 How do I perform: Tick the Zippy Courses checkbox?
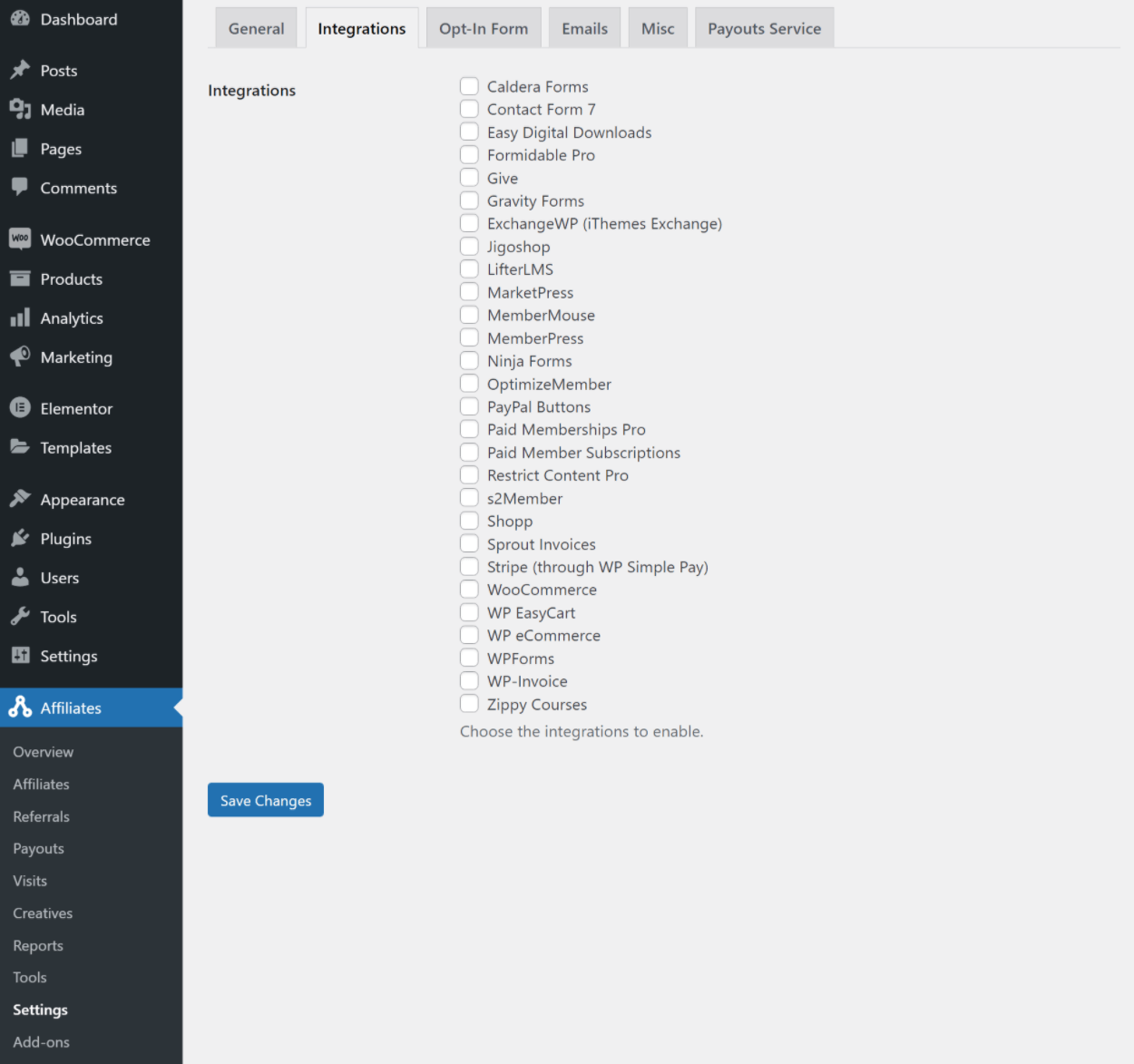click(469, 704)
